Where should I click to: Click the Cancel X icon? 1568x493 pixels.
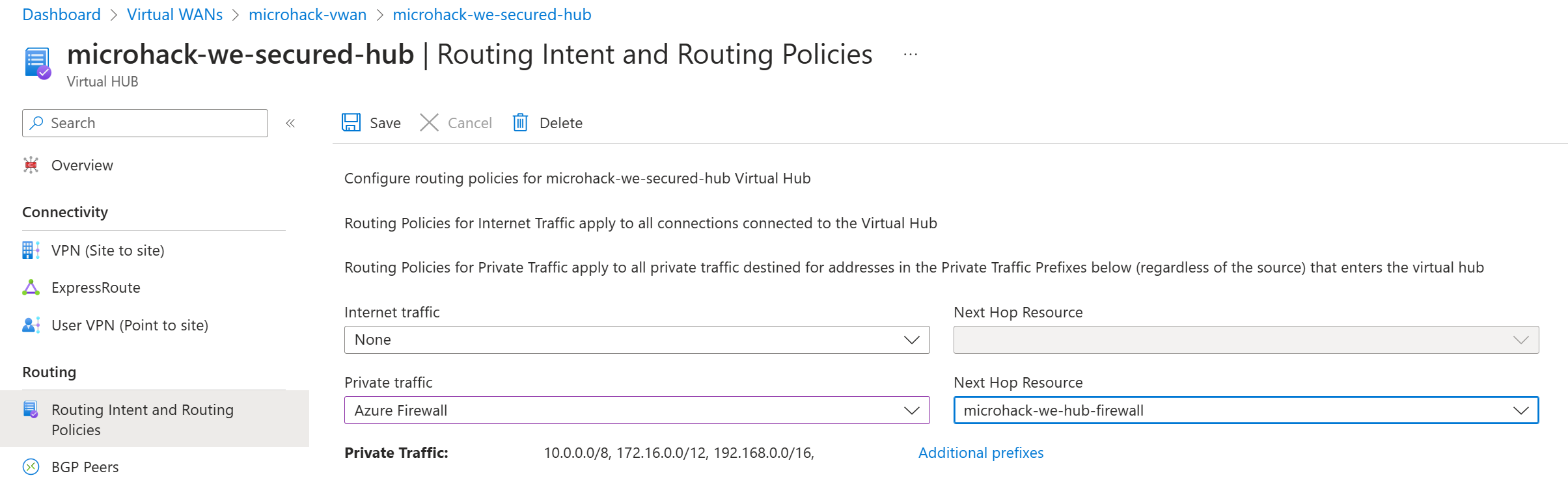[429, 122]
